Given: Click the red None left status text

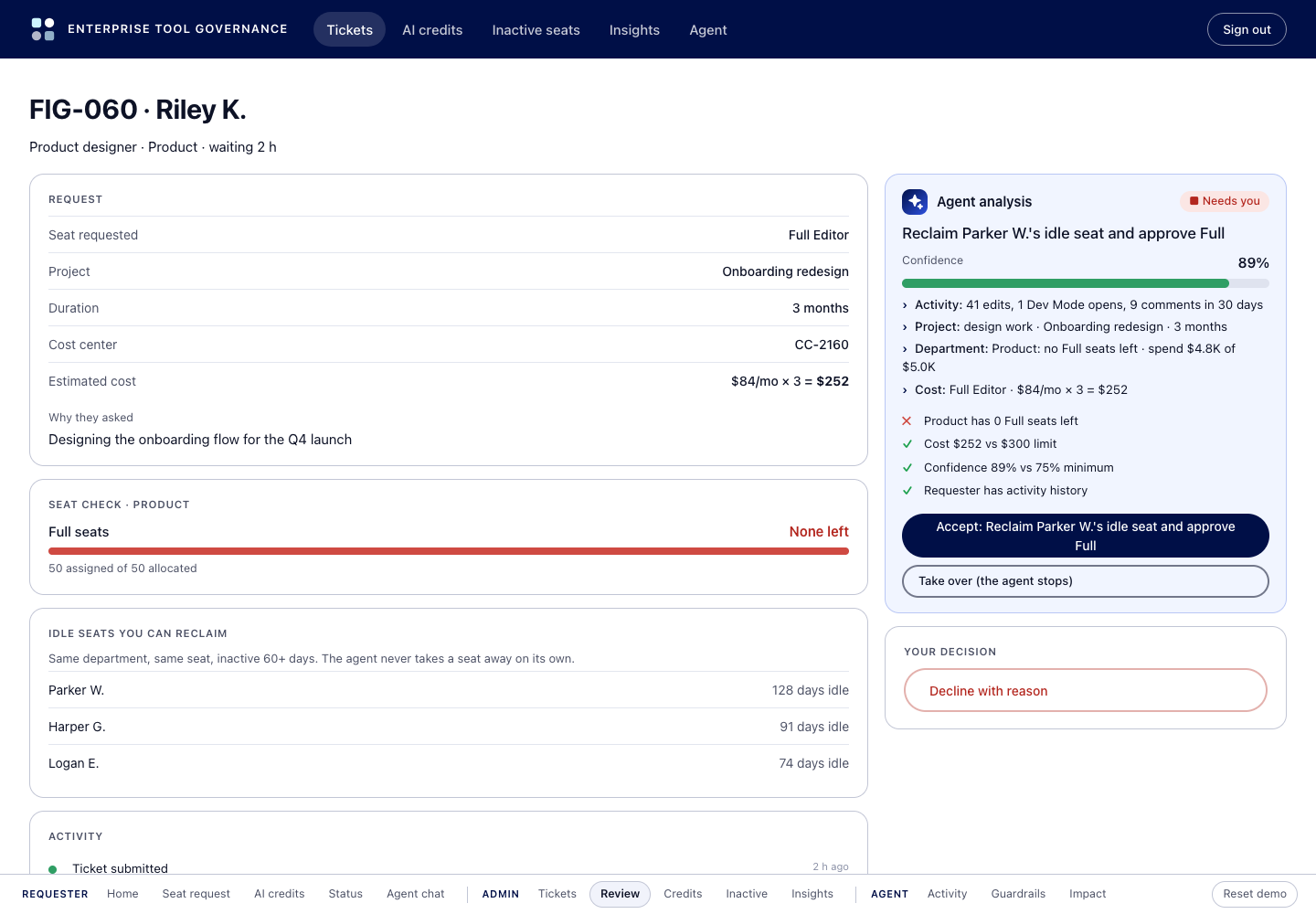Looking at the screenshot, I should tap(819, 532).
